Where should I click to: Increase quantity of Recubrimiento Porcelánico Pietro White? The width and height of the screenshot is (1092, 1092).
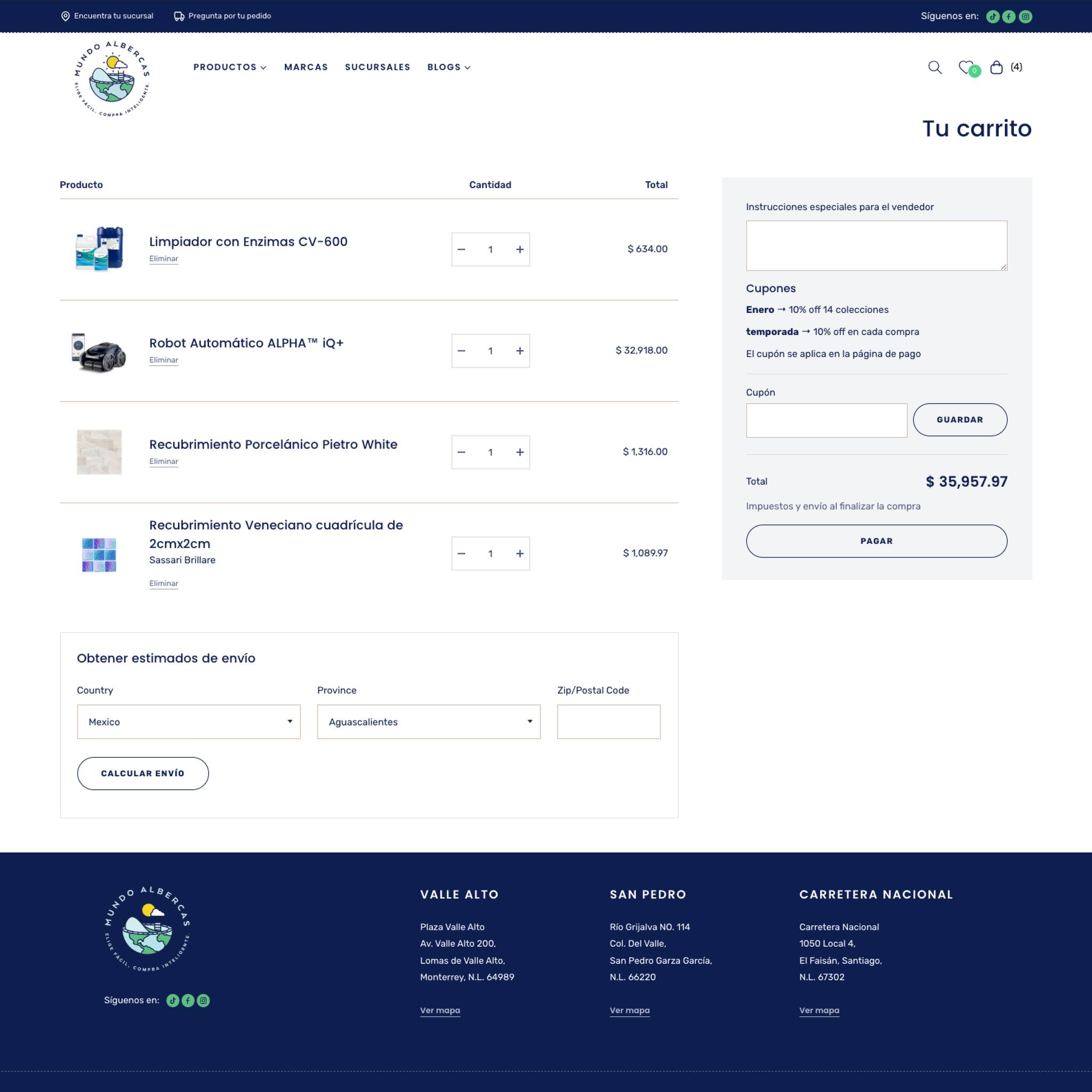point(520,452)
